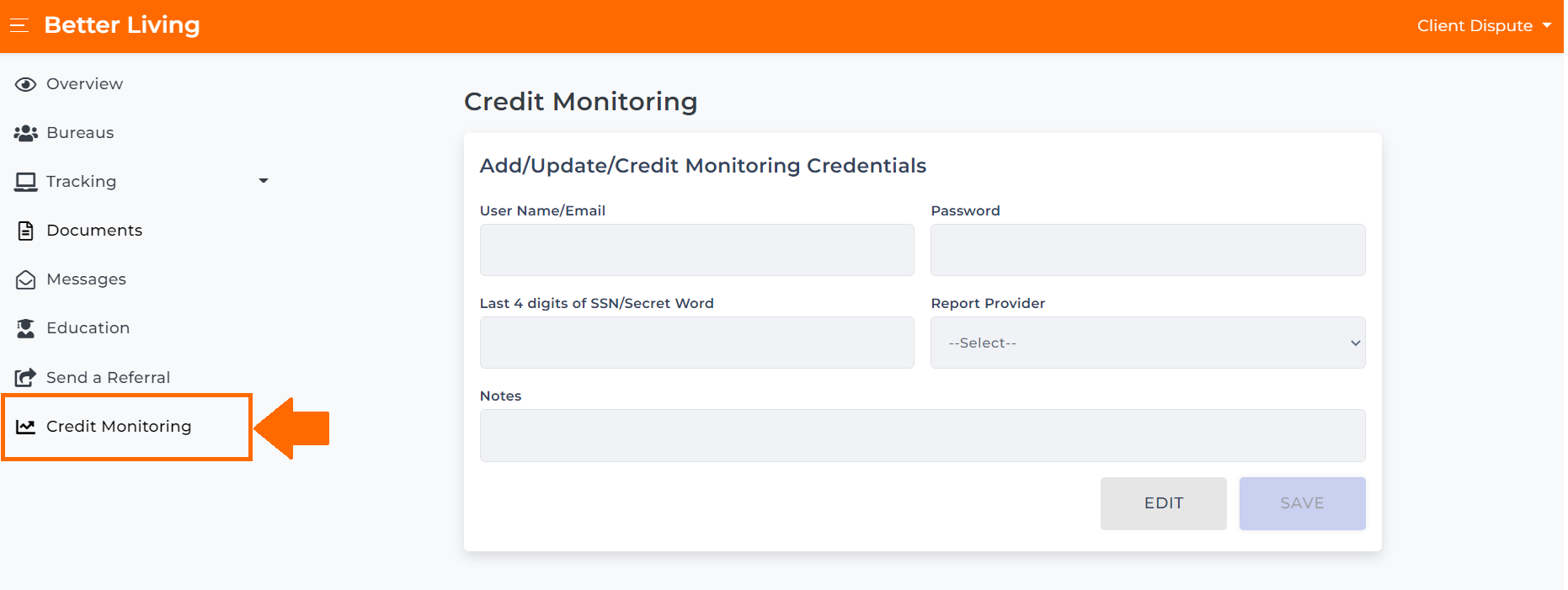Click the hamburger menu icon
The width and height of the screenshot is (1568, 590).
pos(19,25)
